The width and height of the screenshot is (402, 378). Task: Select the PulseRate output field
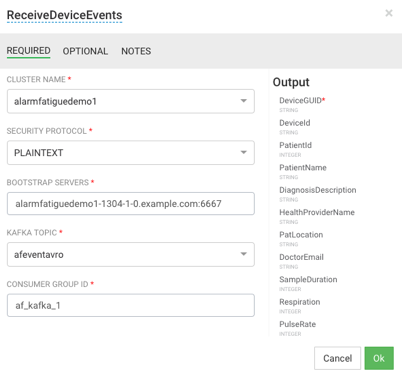click(297, 324)
